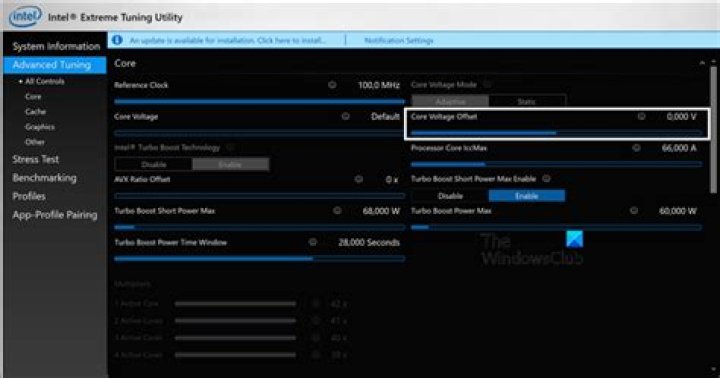
Task: Click the AVX Ratio Offset slider
Action: 259,196
